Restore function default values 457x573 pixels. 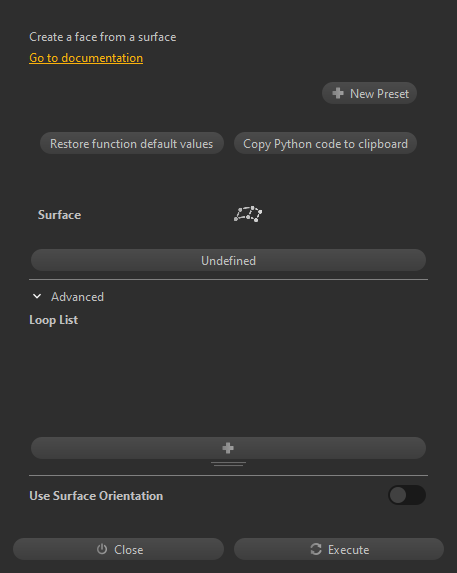tap(132, 143)
